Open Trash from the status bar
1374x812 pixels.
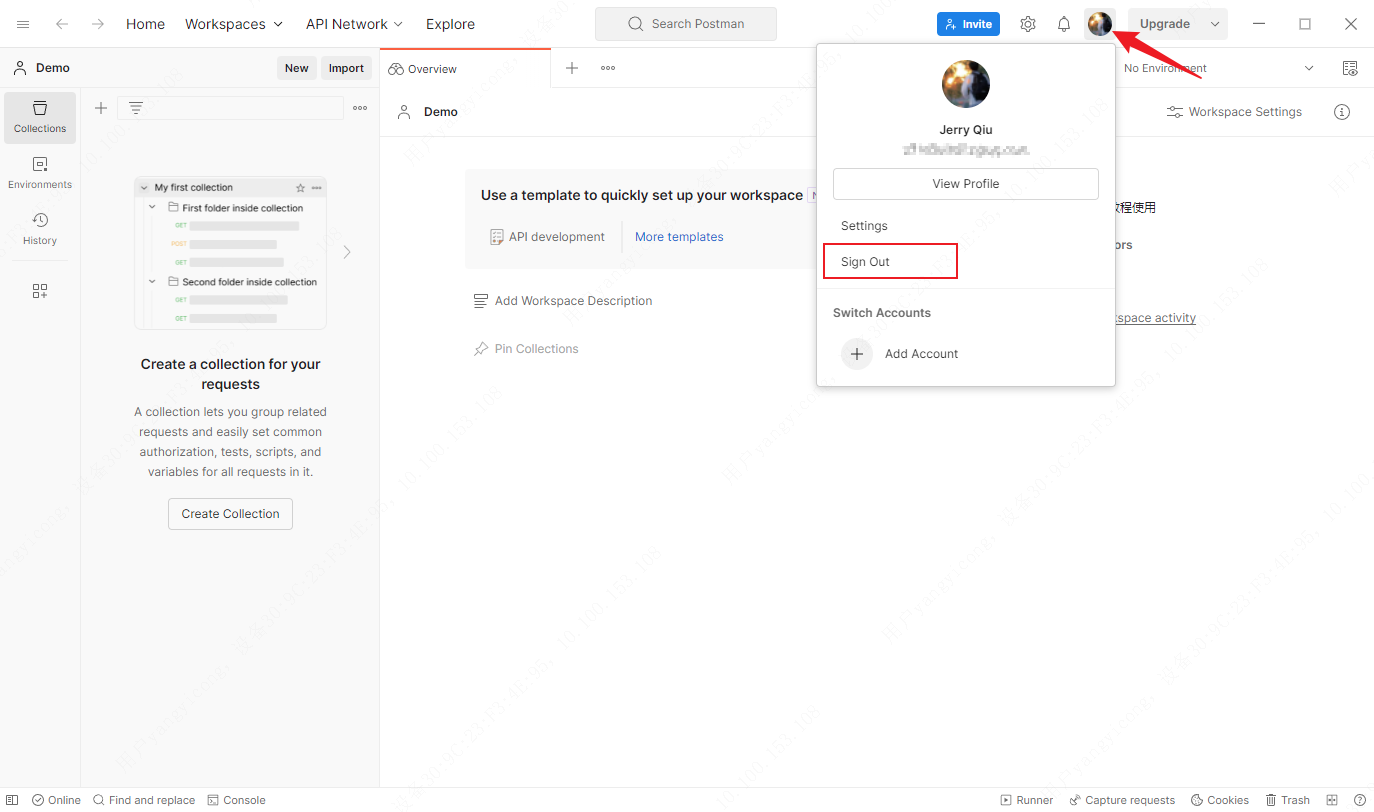[x=1288, y=800]
